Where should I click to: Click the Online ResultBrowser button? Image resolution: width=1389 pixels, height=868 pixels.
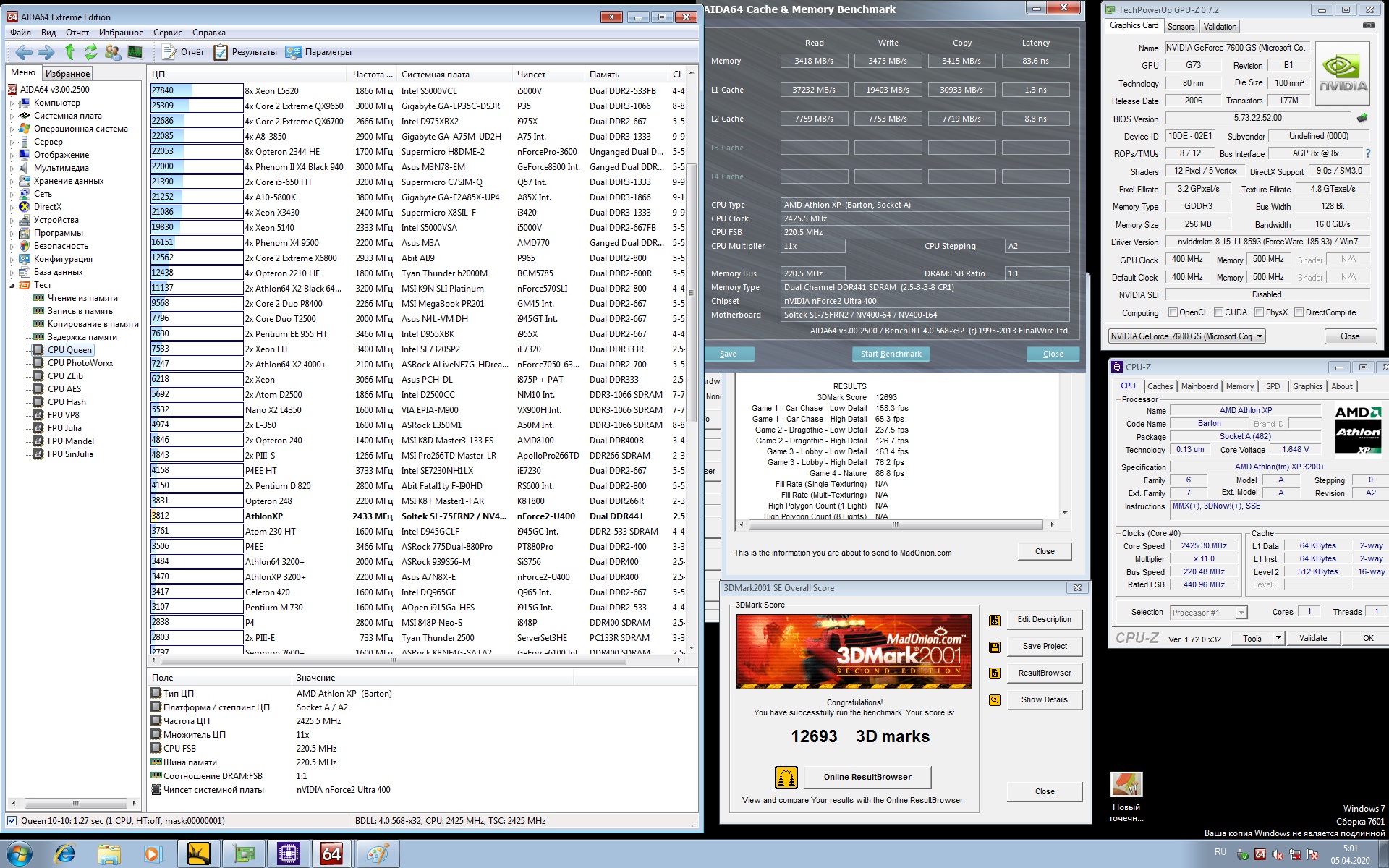coord(867,777)
